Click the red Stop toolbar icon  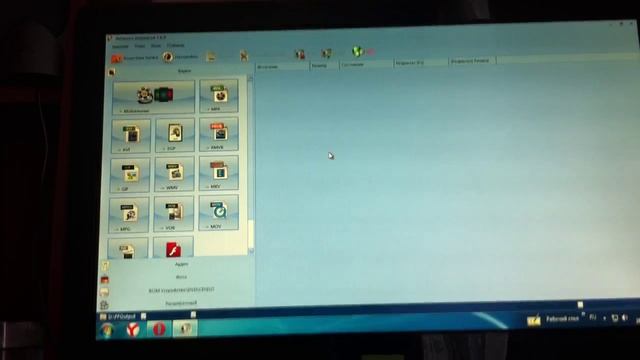300,54
